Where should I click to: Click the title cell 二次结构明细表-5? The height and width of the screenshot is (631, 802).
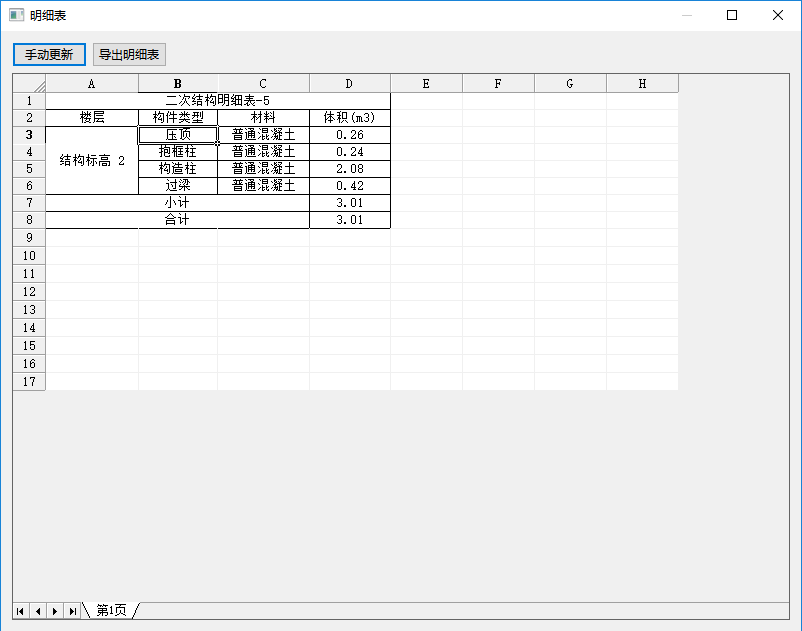(218, 101)
